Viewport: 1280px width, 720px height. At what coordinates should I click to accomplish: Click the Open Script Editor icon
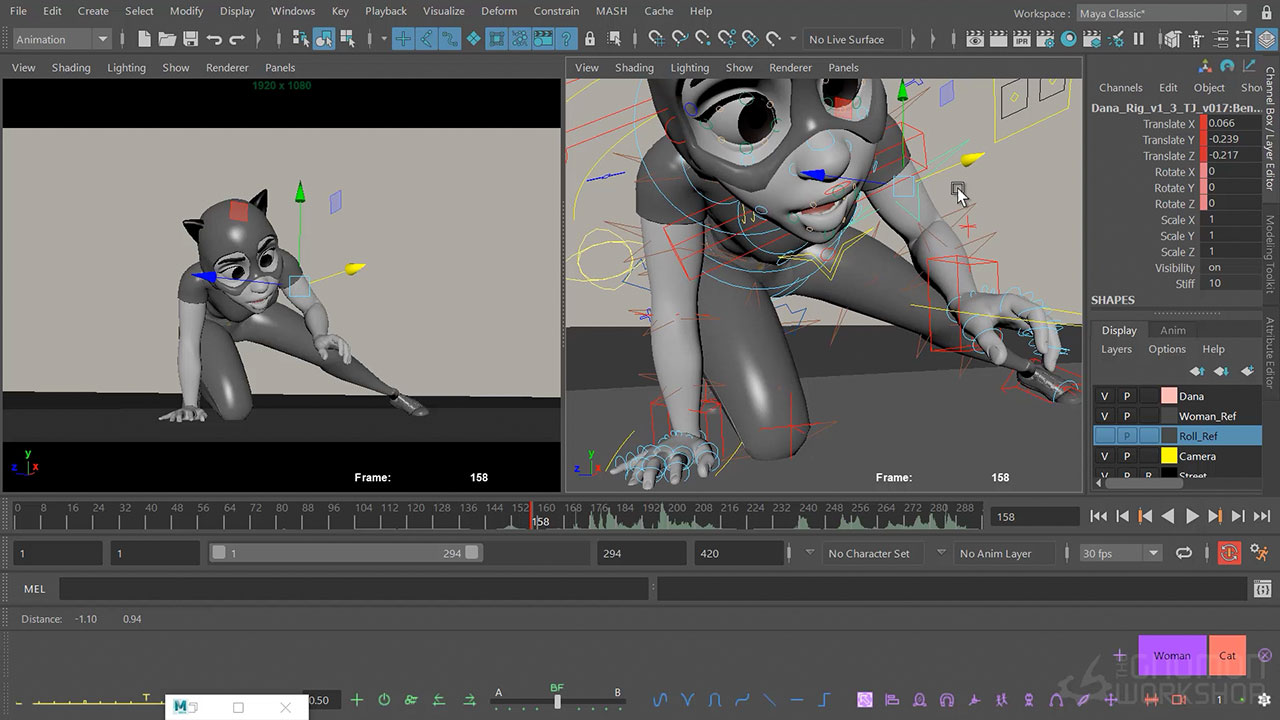[1261, 589]
